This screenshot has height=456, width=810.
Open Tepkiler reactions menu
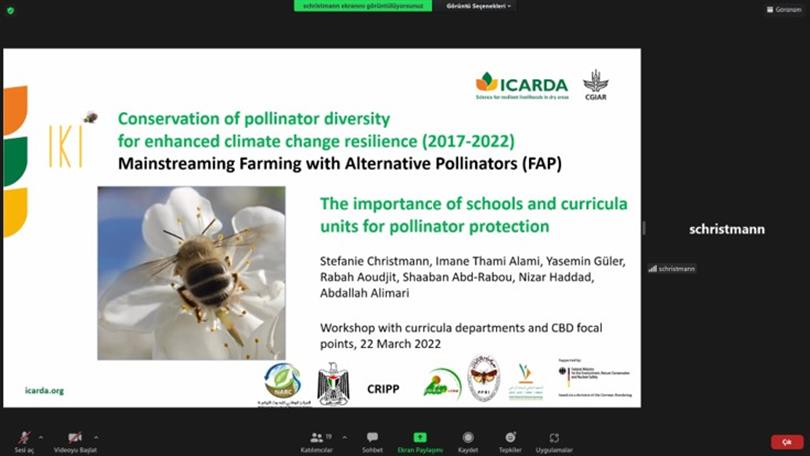tap(510, 441)
